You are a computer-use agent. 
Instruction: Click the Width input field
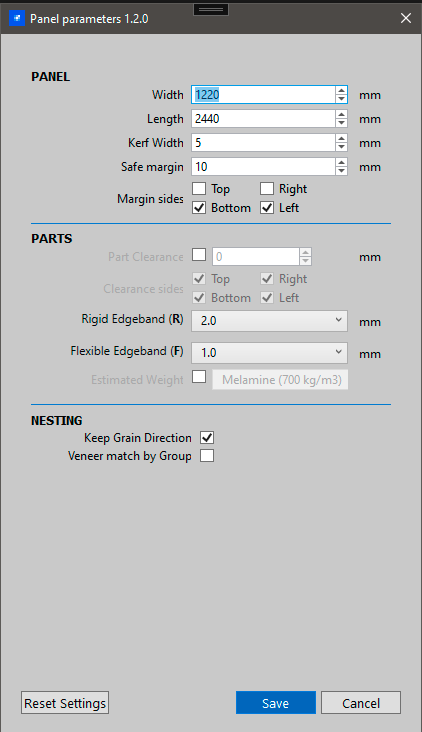click(x=263, y=95)
